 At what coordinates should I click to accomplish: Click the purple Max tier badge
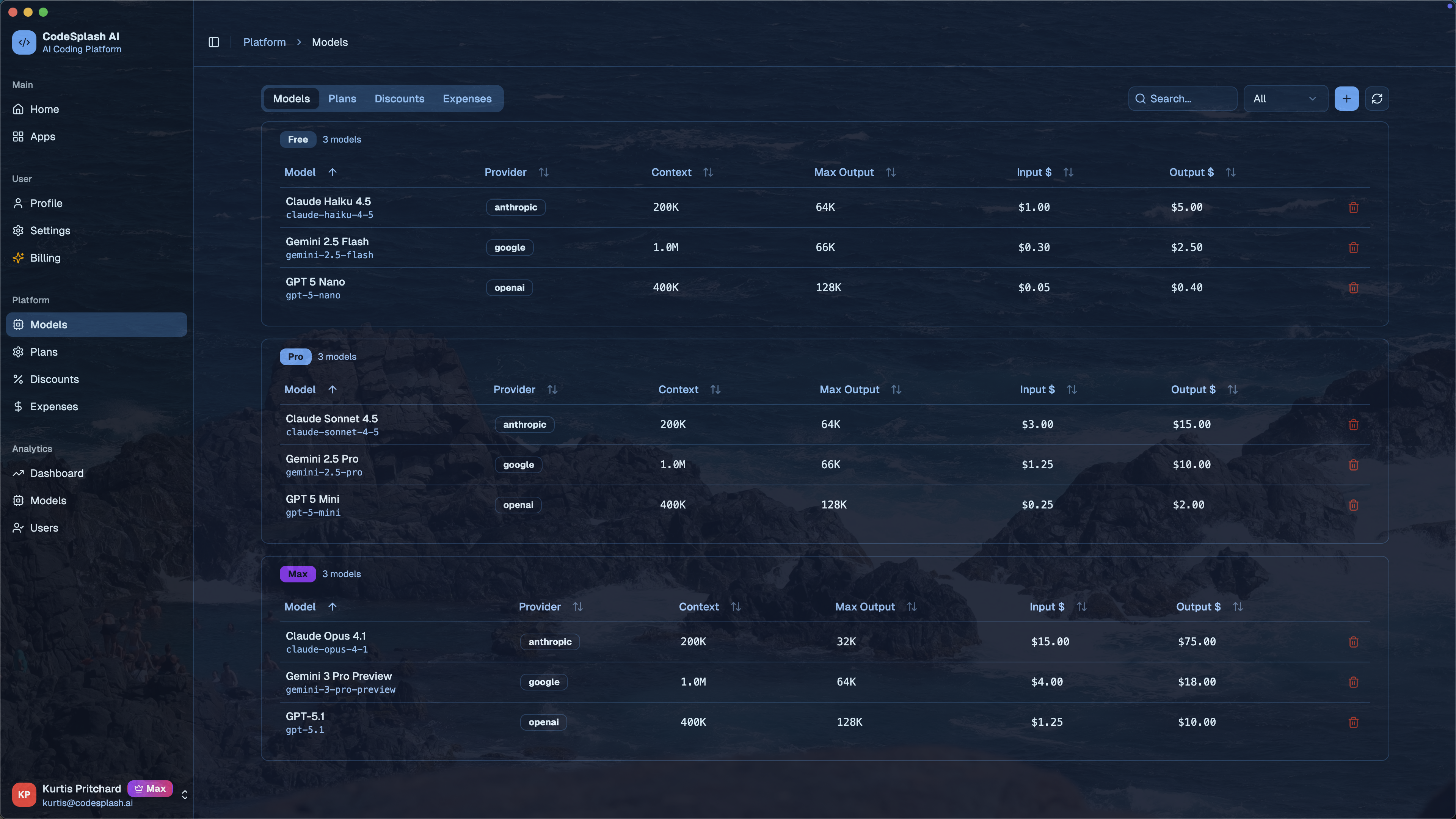(297, 574)
